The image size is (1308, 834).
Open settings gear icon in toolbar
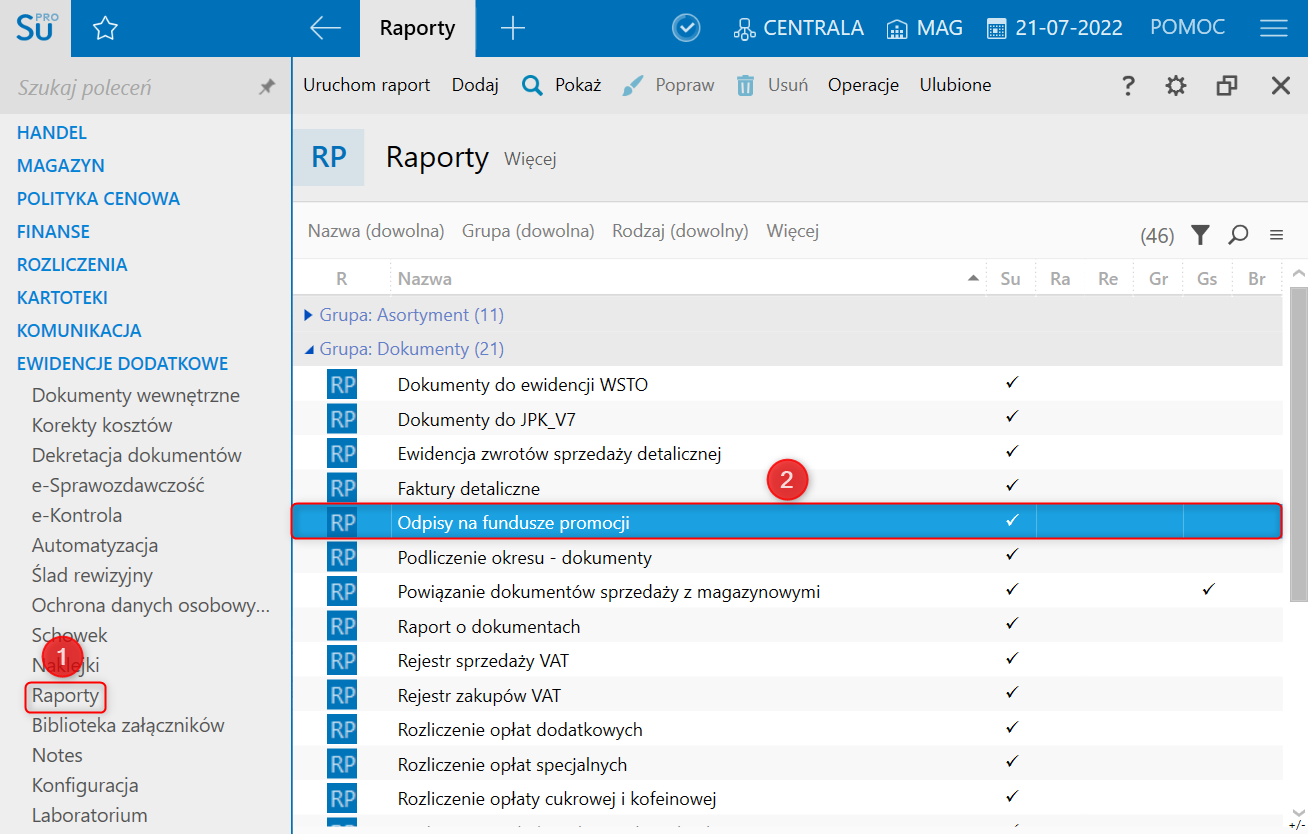click(x=1176, y=86)
